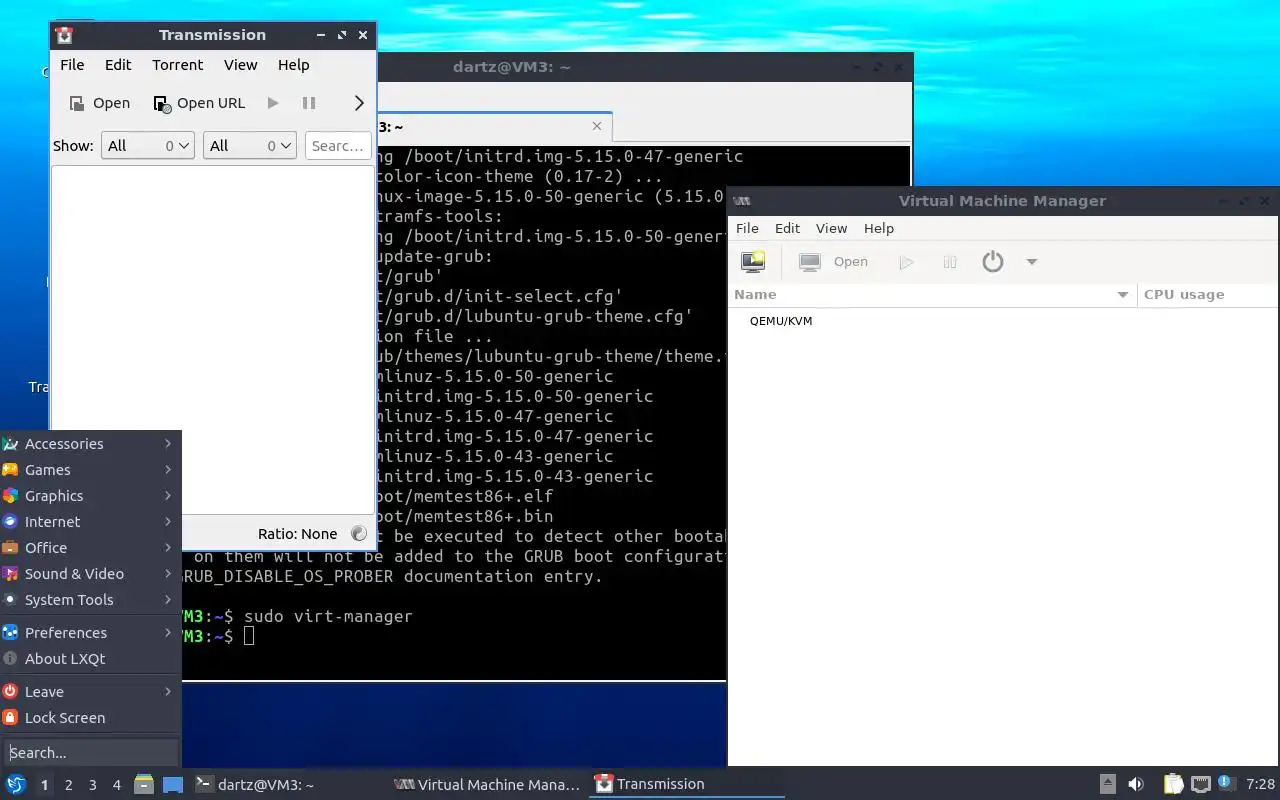Click the blue show desktop taskbar icon
The height and width of the screenshot is (800, 1280).
(x=172, y=784)
